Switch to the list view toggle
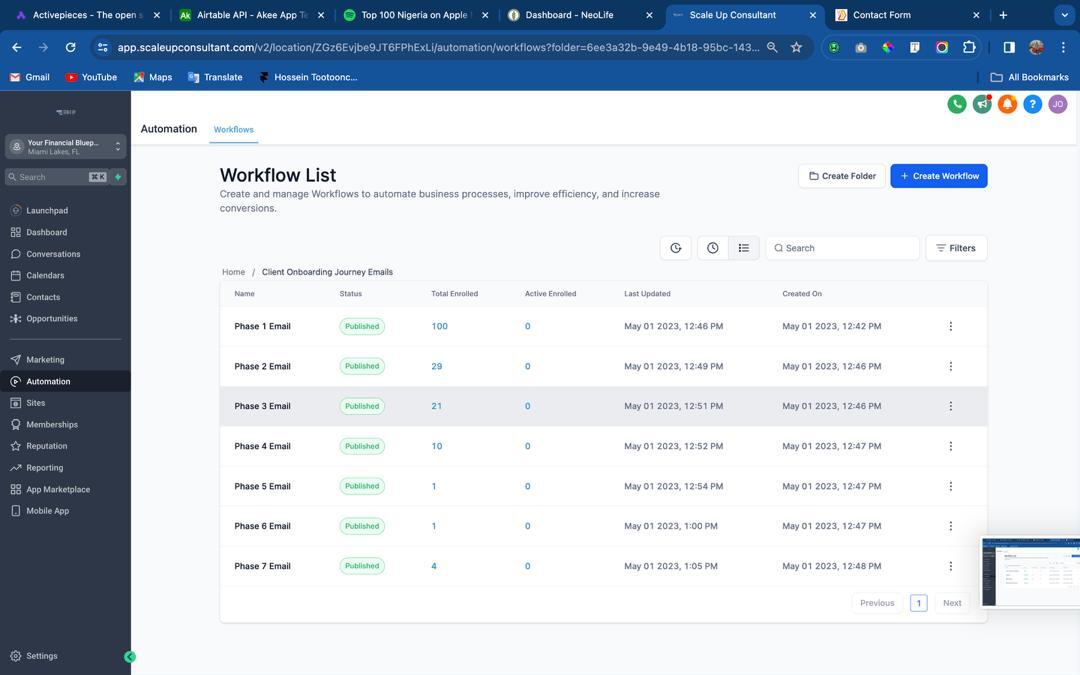The height and width of the screenshot is (675, 1080). 743,248
